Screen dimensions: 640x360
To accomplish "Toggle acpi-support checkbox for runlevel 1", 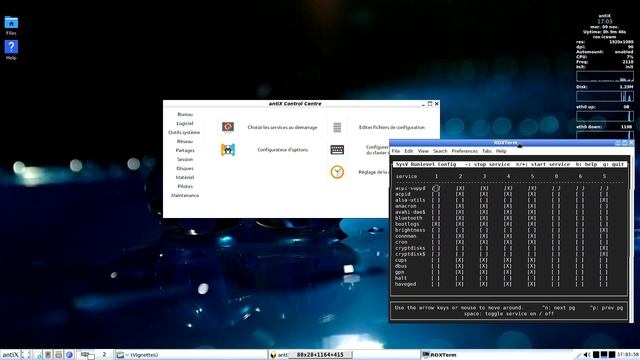I will click(x=436, y=188).
